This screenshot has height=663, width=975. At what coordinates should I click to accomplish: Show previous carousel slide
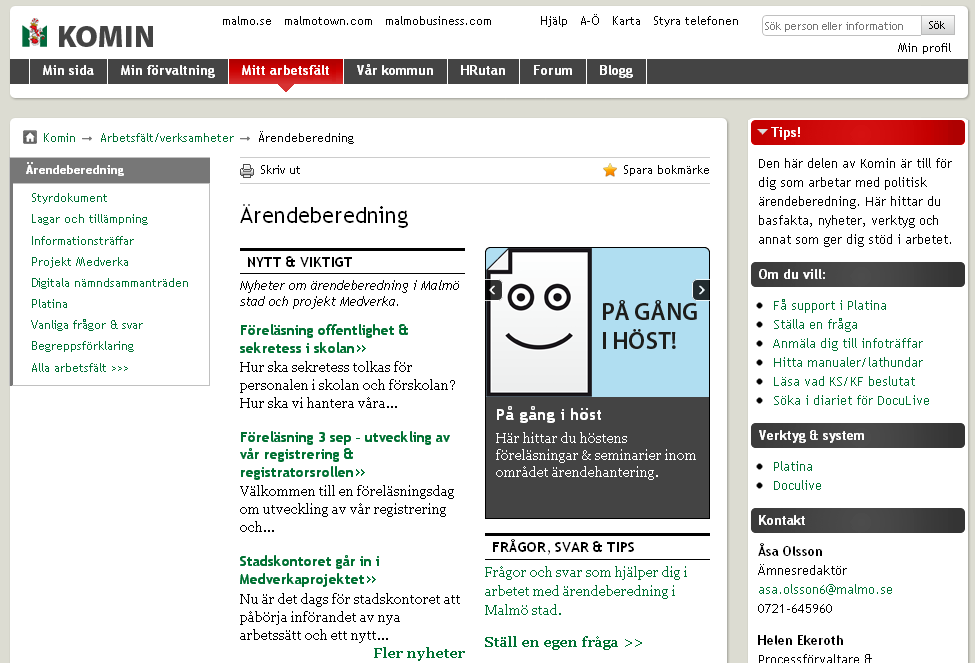(x=493, y=290)
